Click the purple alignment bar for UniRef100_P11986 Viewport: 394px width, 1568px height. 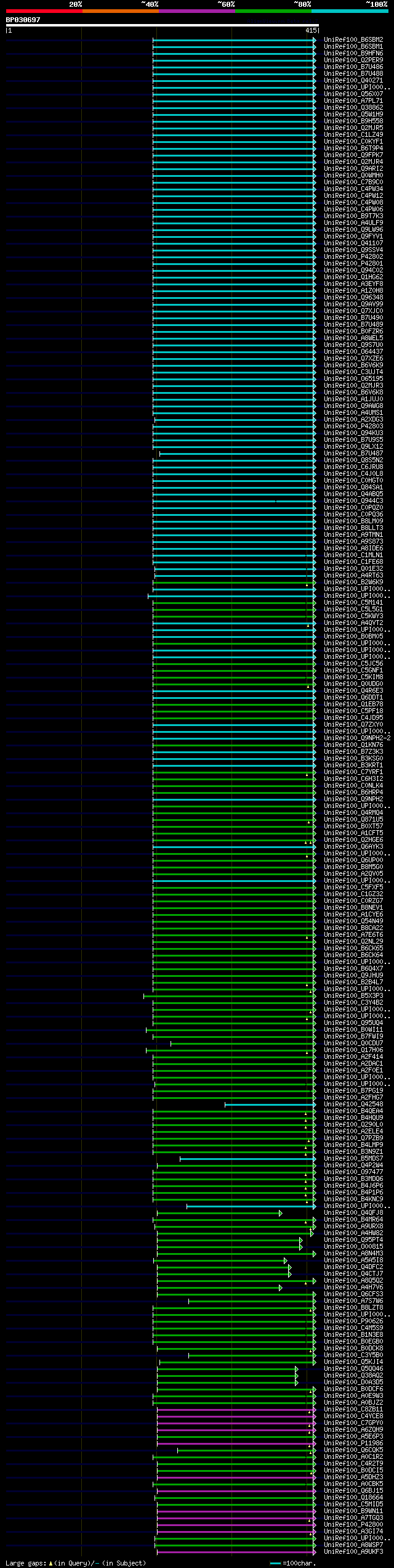(236, 1443)
